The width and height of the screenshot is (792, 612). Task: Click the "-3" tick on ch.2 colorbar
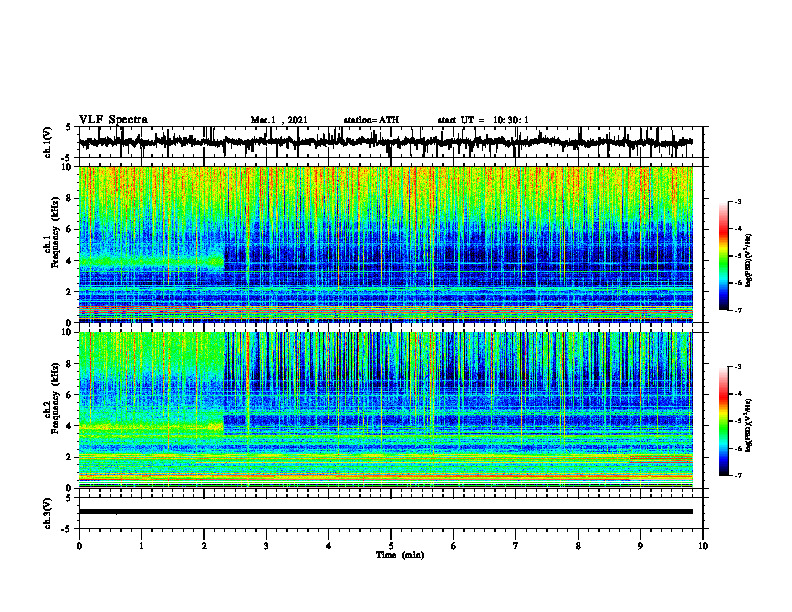[737, 367]
